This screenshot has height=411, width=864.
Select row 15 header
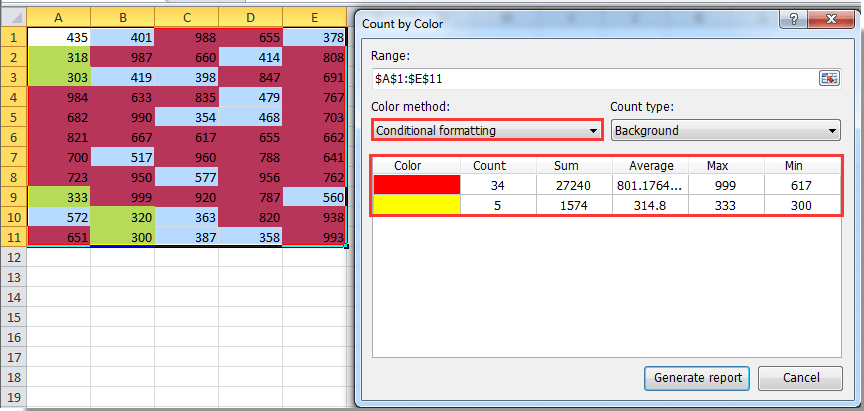click(14, 317)
